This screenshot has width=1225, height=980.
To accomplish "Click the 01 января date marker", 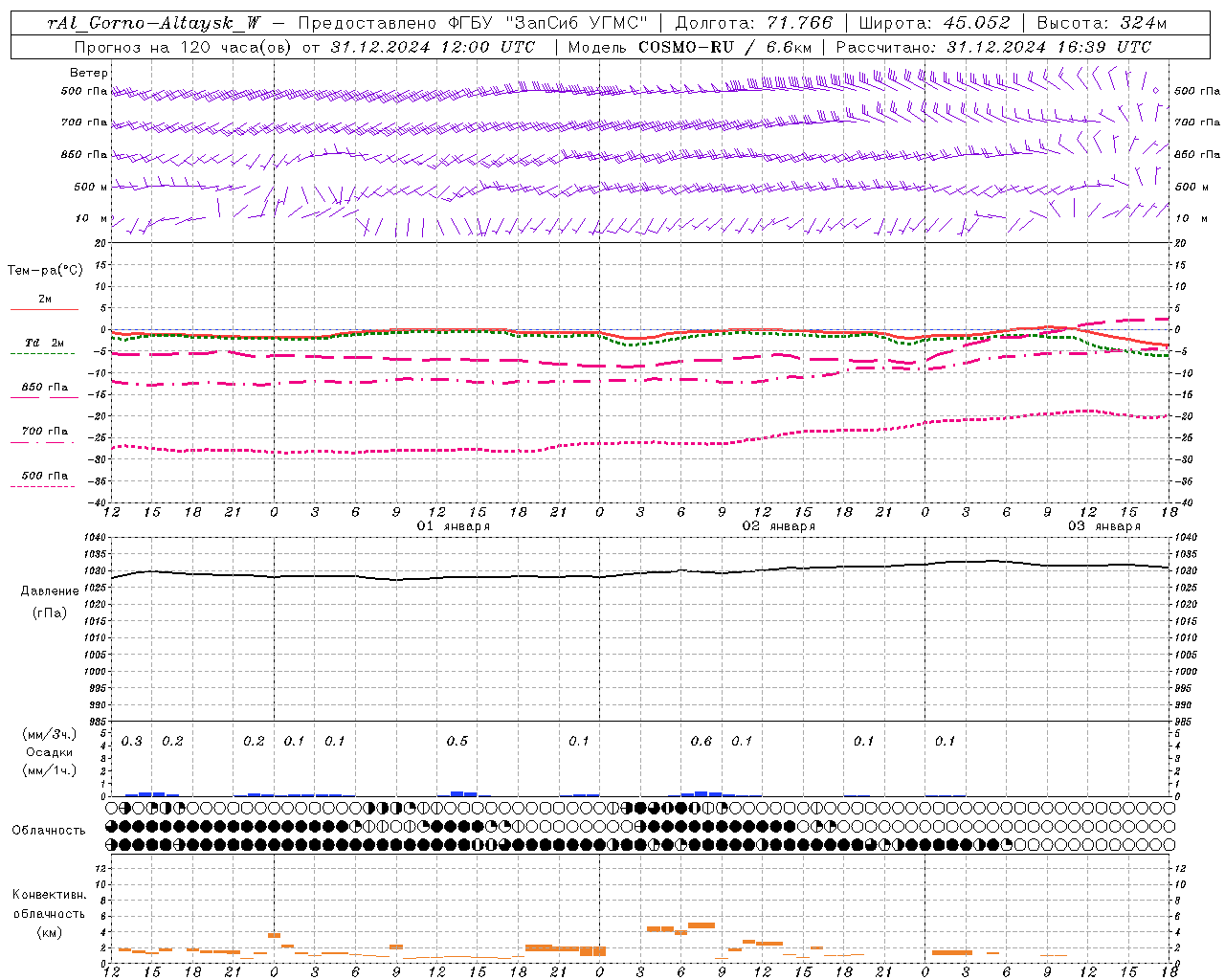I will point(454,526).
